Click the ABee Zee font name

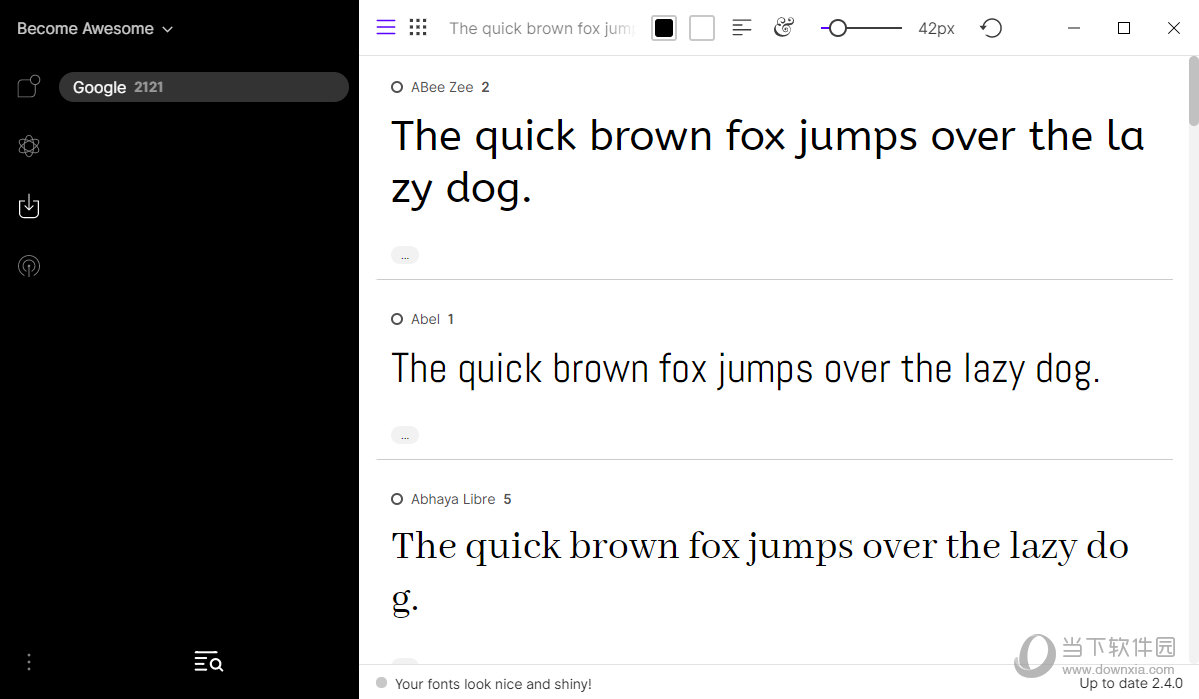pyautogui.click(x=442, y=87)
